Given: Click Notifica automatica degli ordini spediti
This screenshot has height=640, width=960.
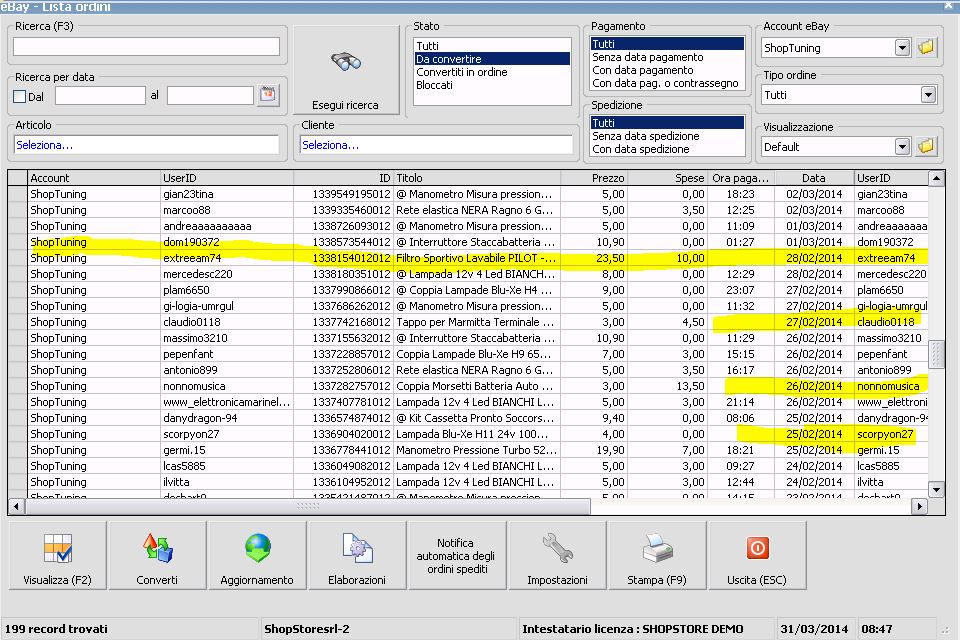Looking at the screenshot, I should pyautogui.click(x=457, y=557).
